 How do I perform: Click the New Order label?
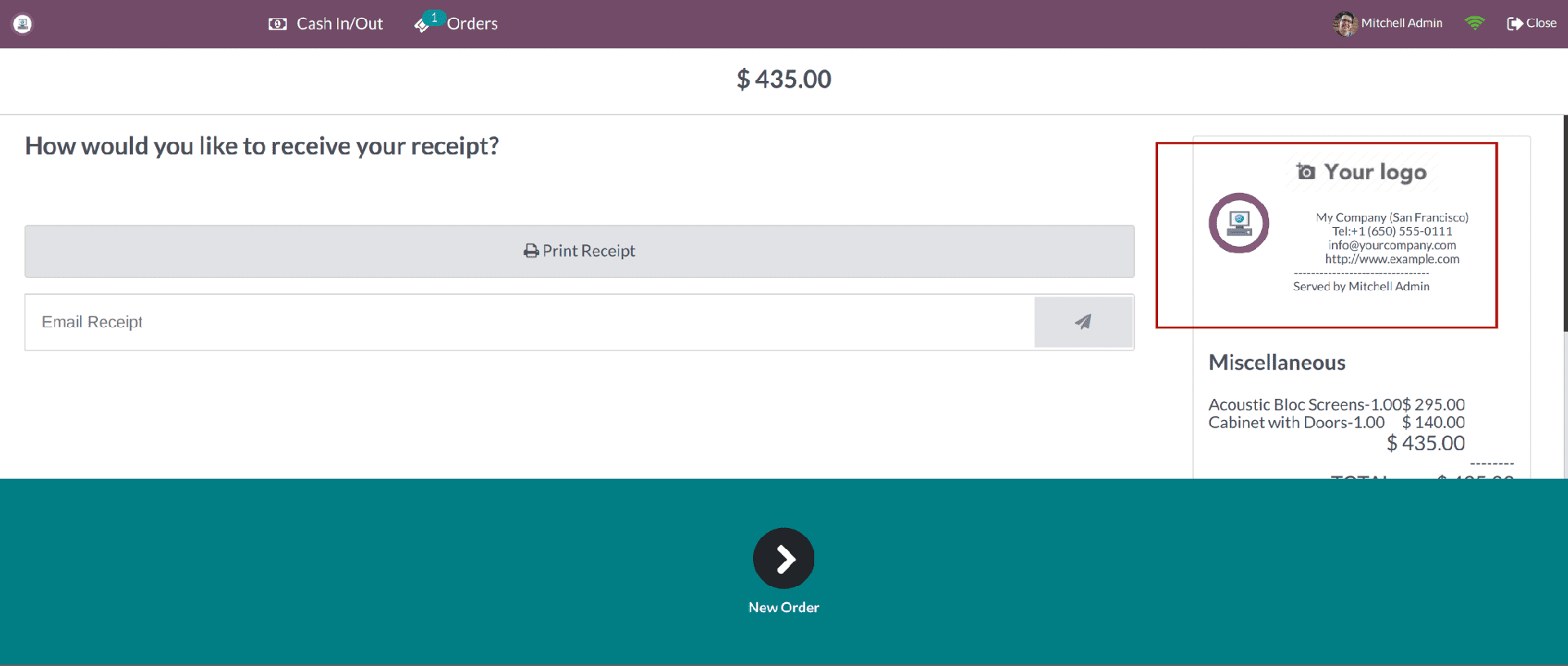tap(784, 607)
